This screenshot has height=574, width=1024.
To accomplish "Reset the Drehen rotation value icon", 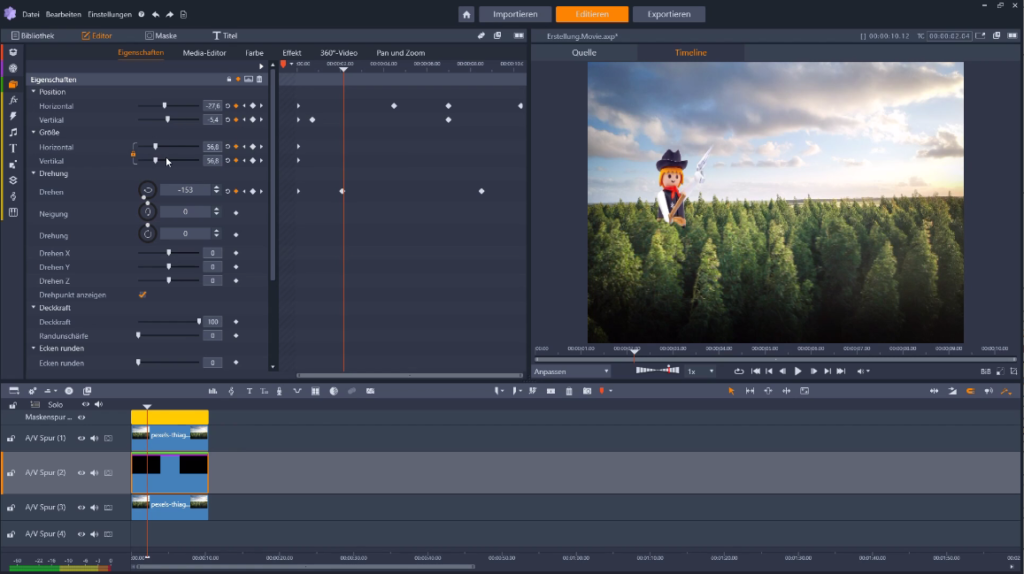I will point(228,191).
